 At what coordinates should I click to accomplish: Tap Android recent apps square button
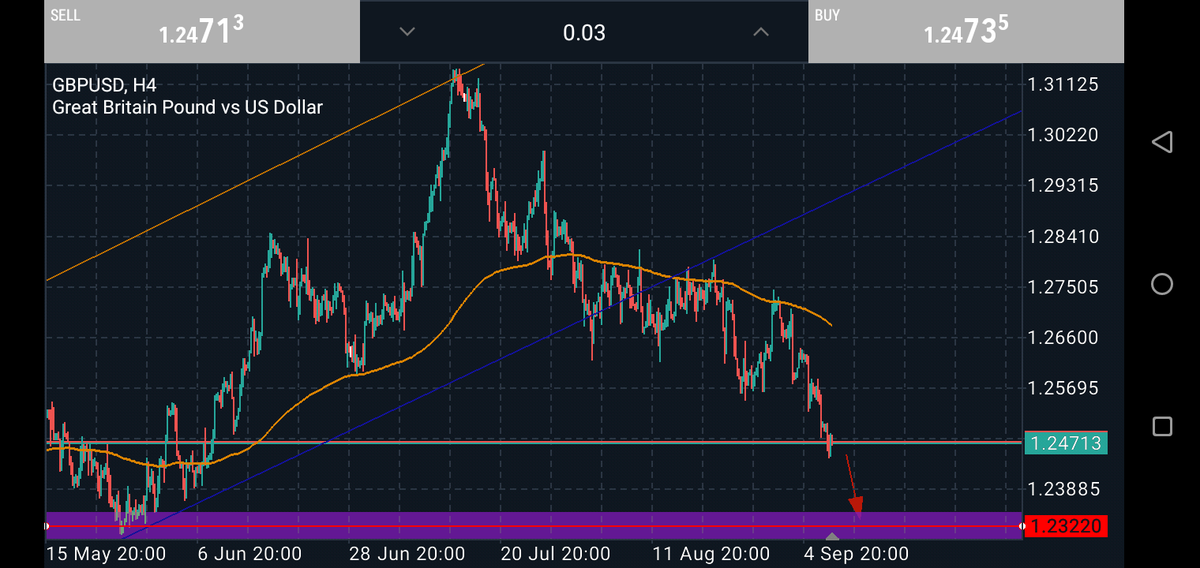click(x=1162, y=427)
